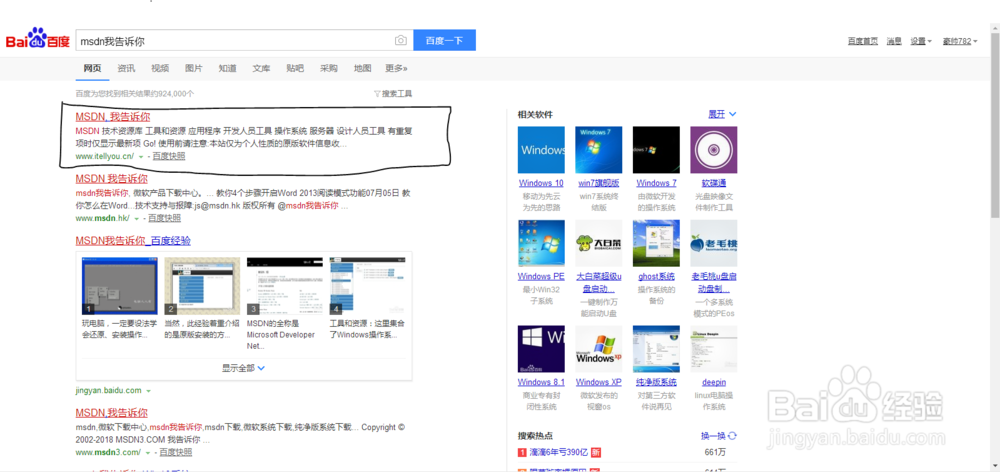Open 搜索工具 filter options
Viewport: 1000px width, 472px height.
393,94
